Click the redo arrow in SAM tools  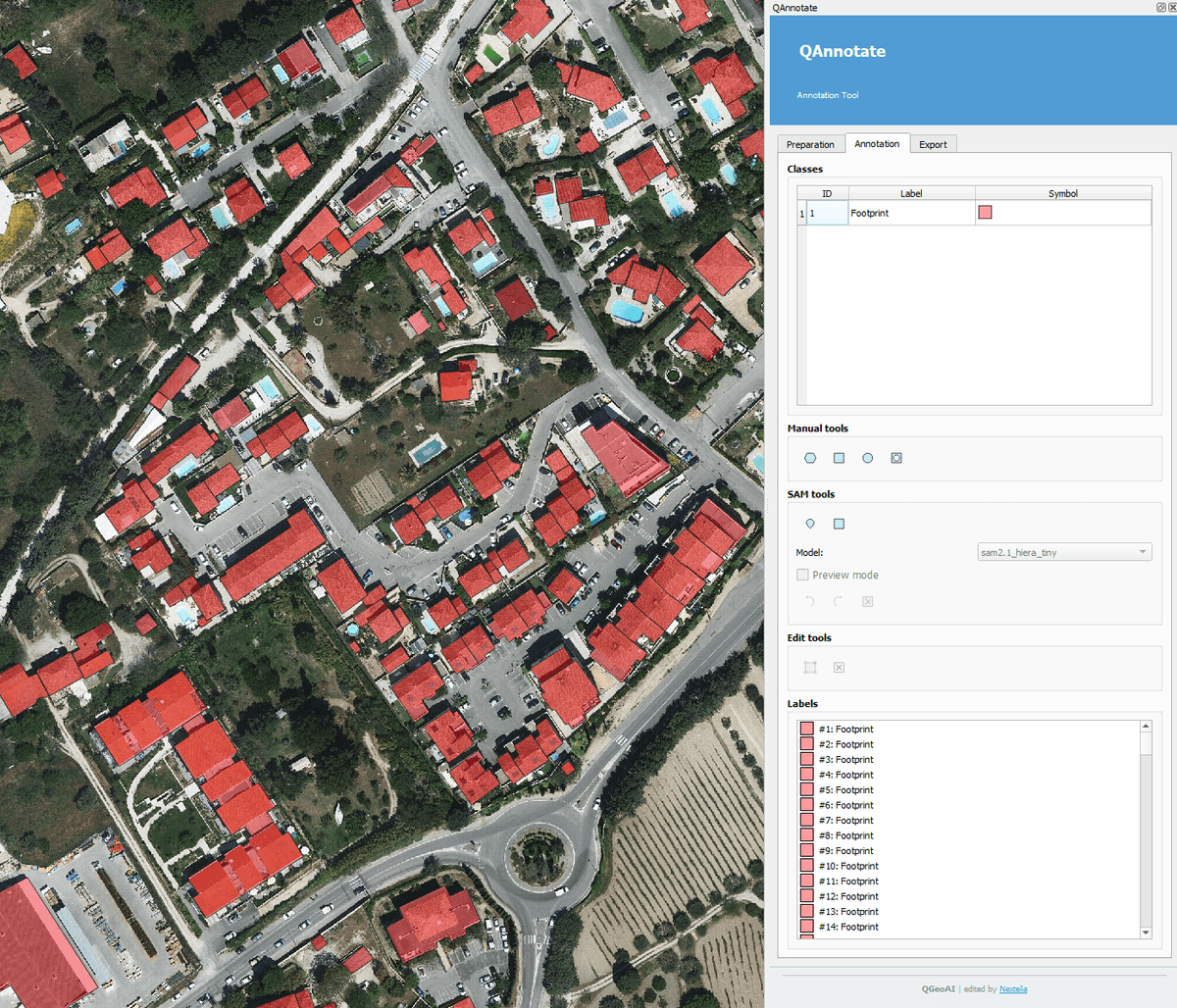click(838, 601)
